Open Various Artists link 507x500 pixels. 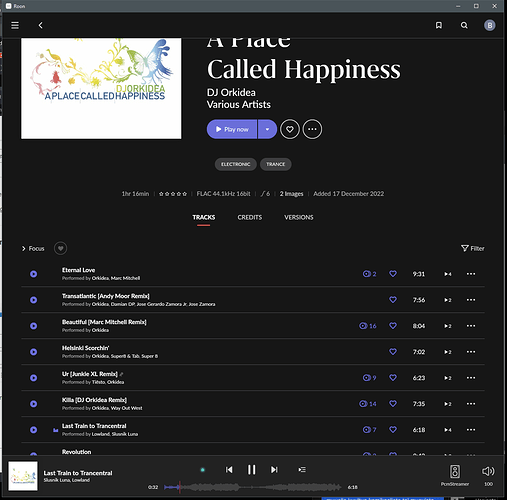(x=239, y=105)
